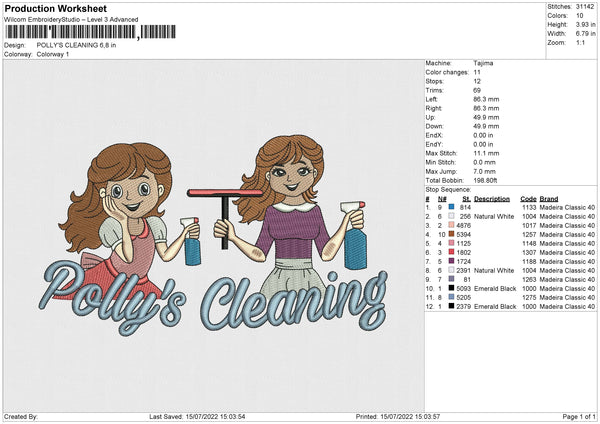Click the Right extent value 86.3 mm

(486, 108)
